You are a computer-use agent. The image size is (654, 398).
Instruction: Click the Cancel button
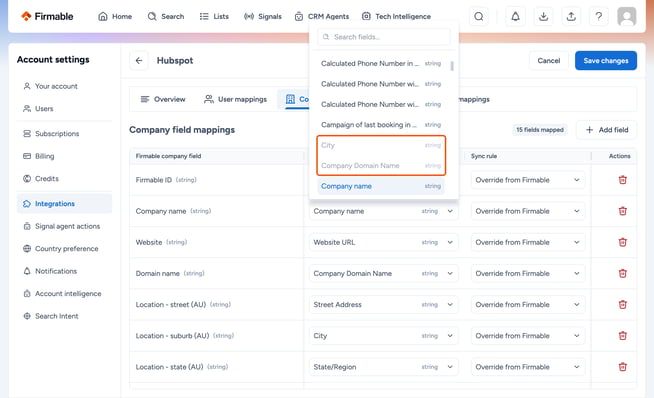548,60
